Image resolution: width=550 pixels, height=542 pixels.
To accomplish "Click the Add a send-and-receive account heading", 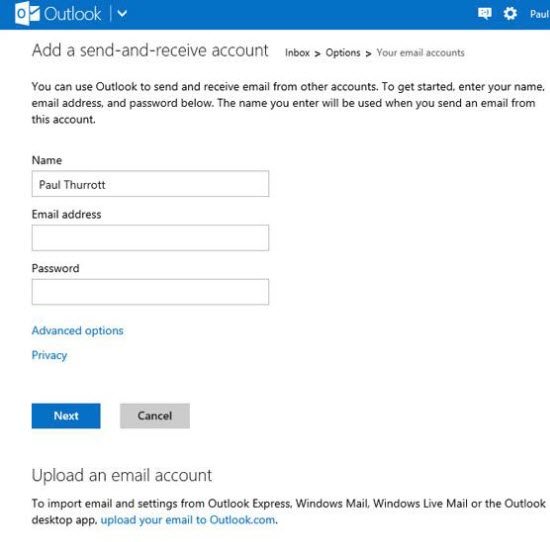I will point(150,50).
